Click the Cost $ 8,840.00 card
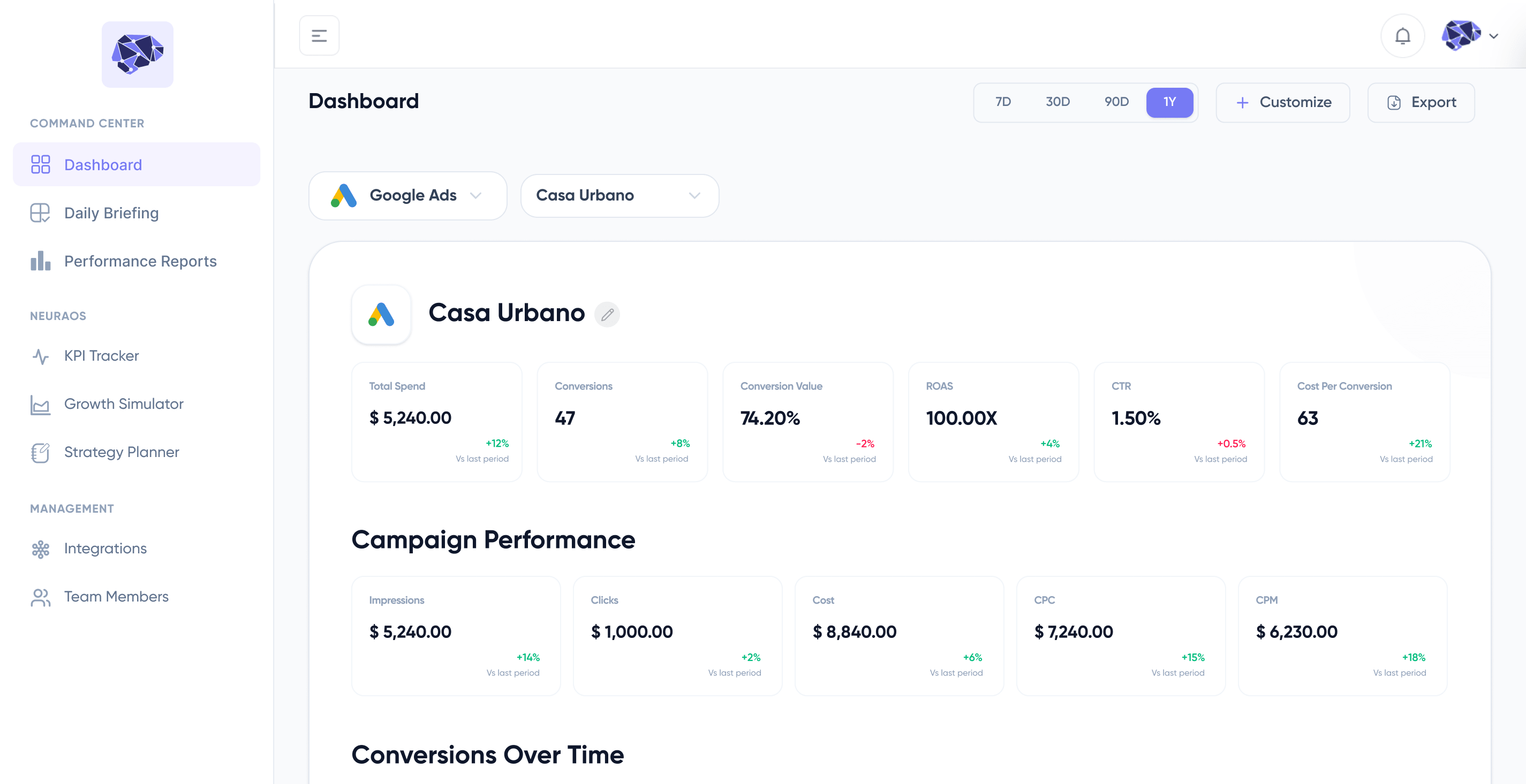This screenshot has width=1526, height=784. 898,636
